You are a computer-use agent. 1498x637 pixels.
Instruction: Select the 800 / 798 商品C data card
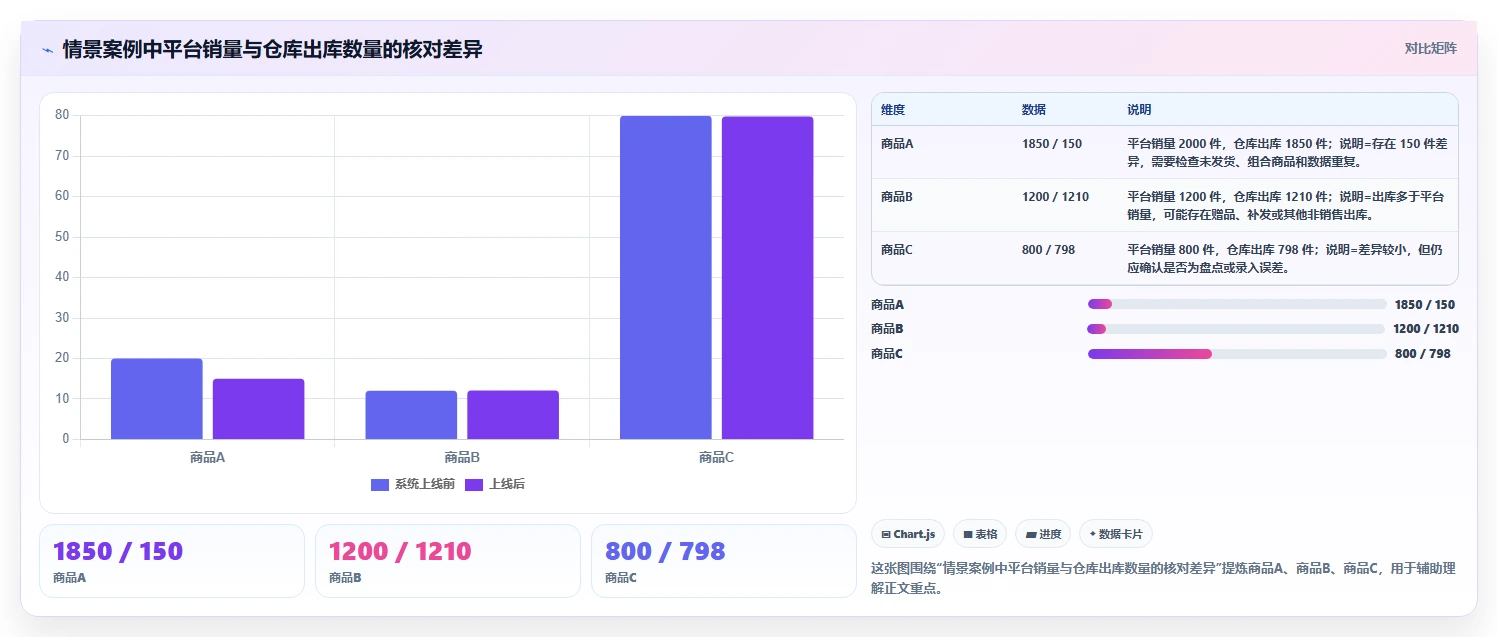click(x=724, y=561)
